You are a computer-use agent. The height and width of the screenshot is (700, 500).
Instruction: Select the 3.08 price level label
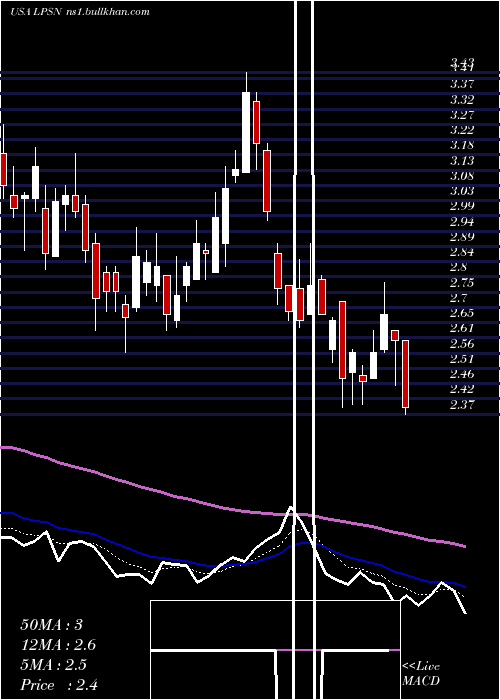(462, 175)
